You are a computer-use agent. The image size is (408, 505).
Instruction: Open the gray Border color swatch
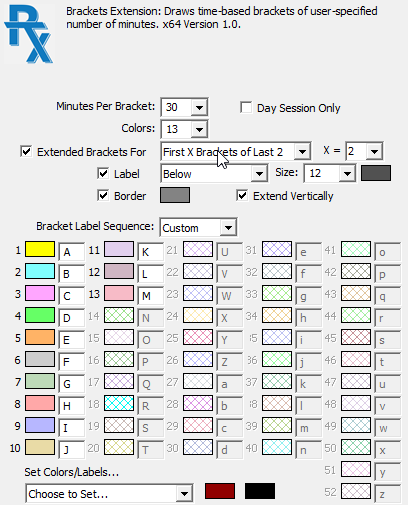click(x=175, y=195)
